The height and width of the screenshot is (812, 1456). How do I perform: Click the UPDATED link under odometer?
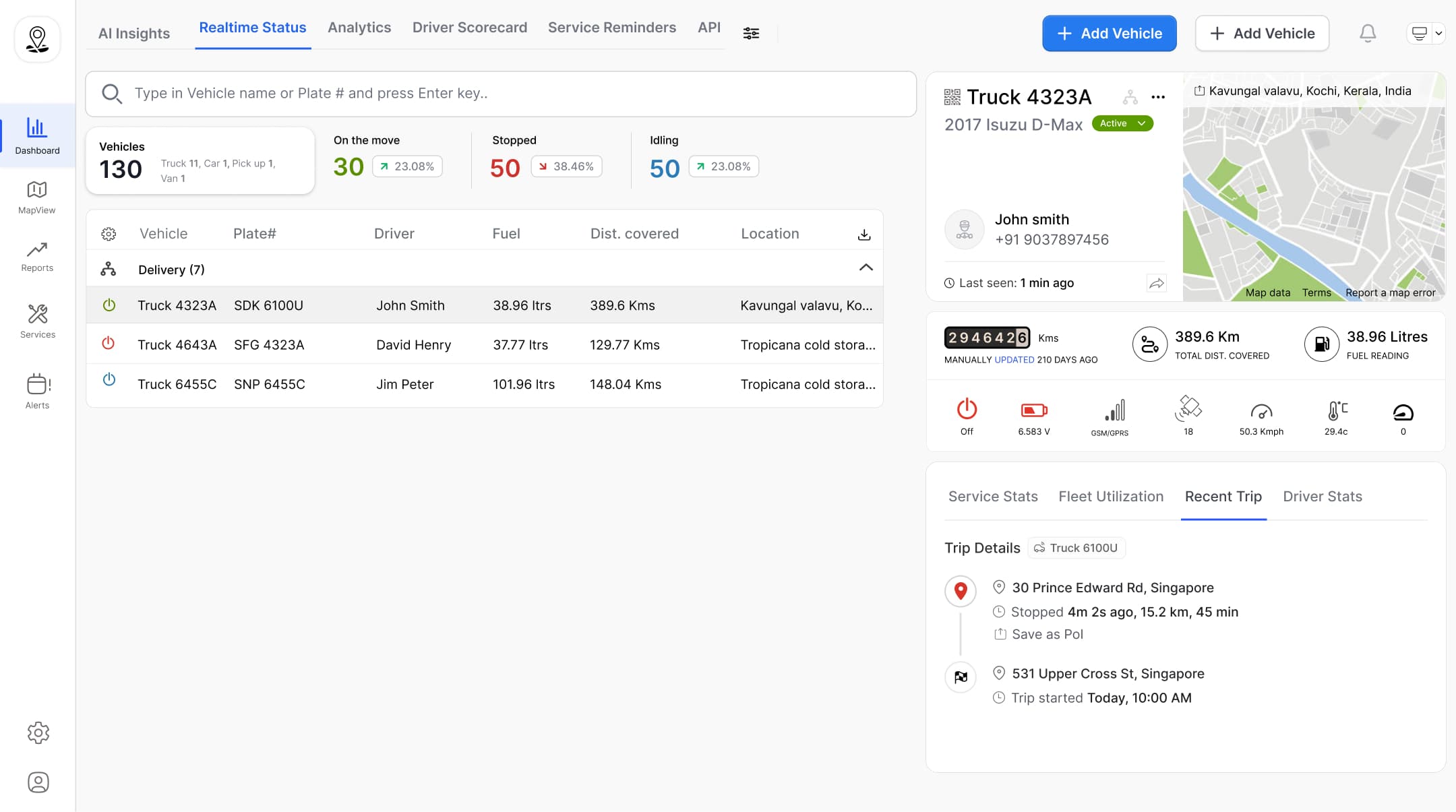(x=1014, y=360)
